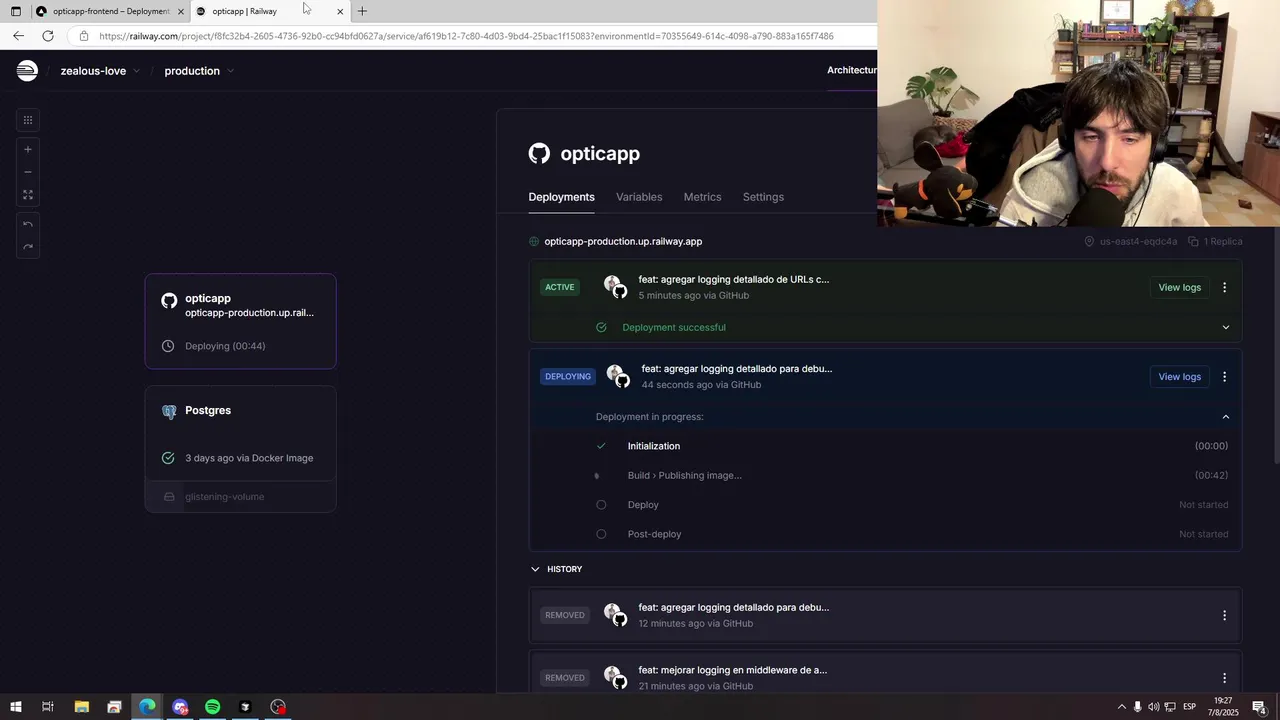Zoom out on the canvas
The image size is (1280, 720).
point(28,172)
